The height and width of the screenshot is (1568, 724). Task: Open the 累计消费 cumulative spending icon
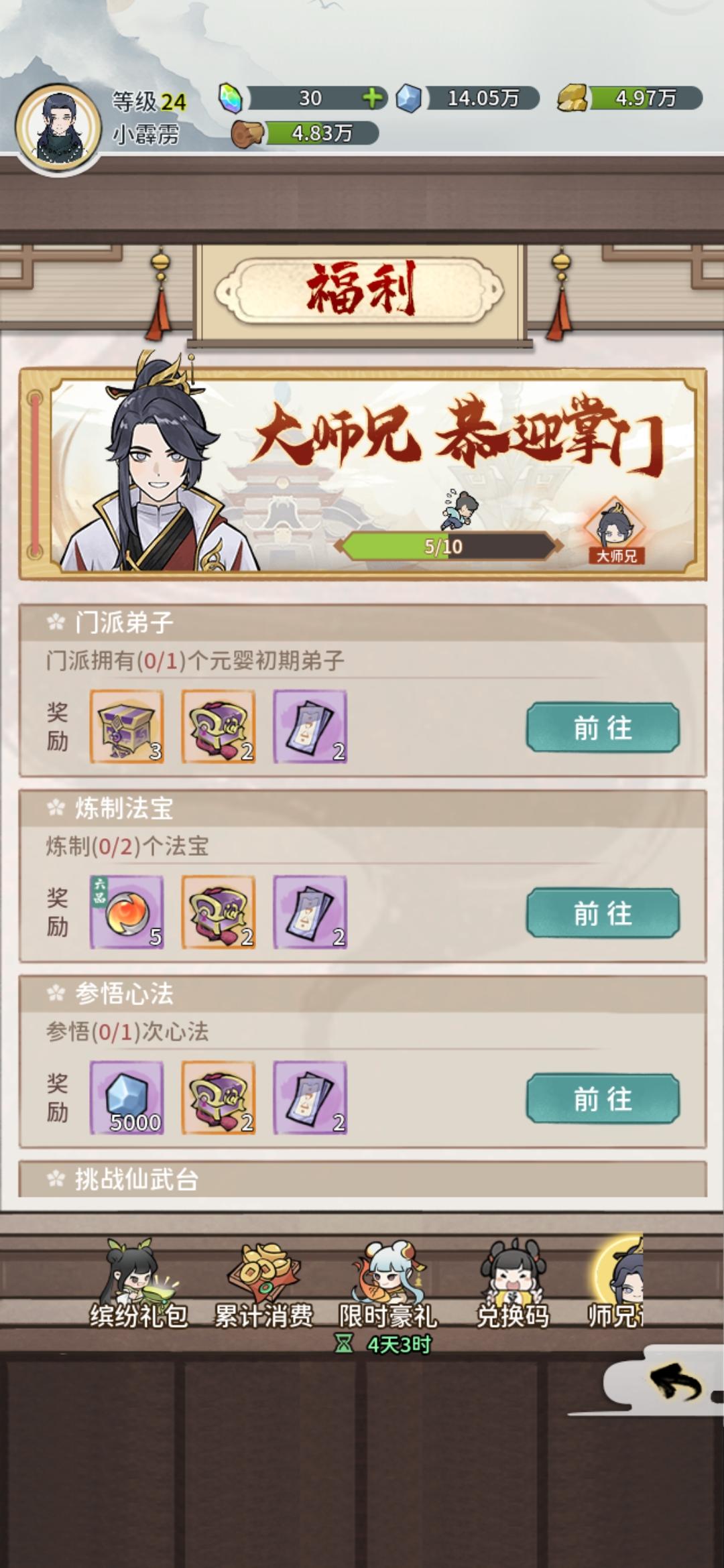(263, 1284)
